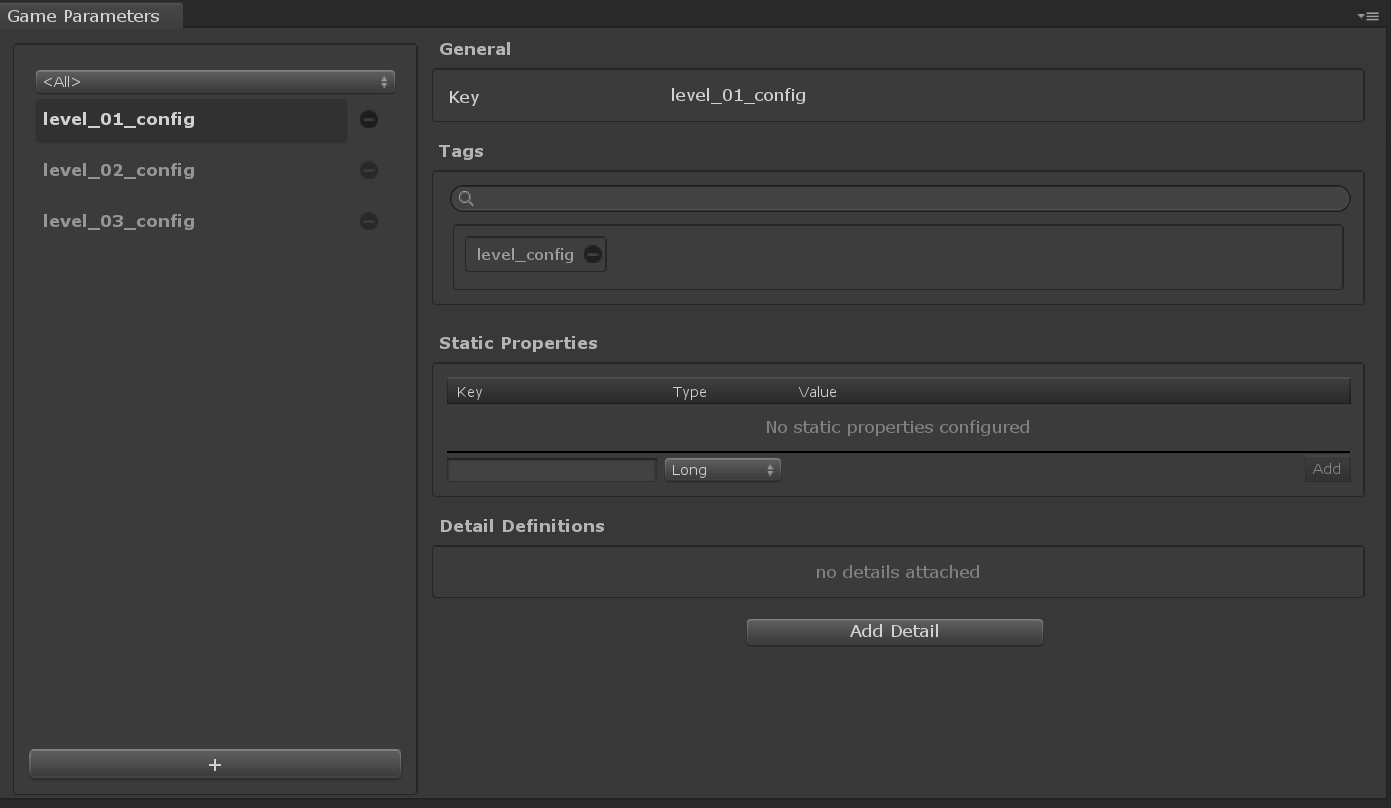Click the Key label in General section

coord(464,97)
